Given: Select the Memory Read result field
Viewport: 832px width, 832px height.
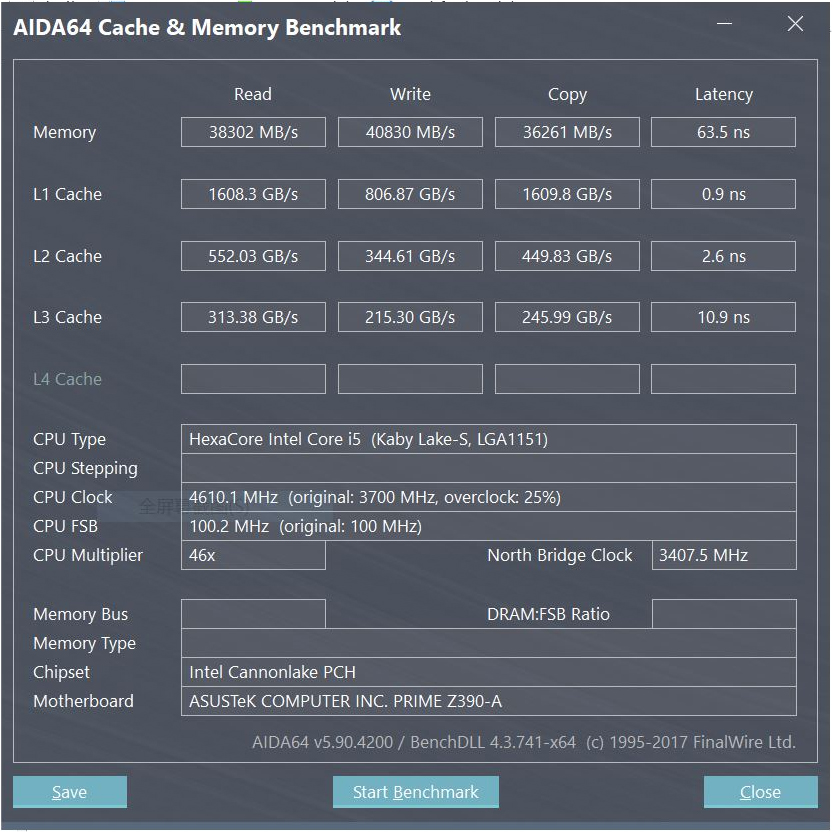Looking at the screenshot, I should [253, 132].
